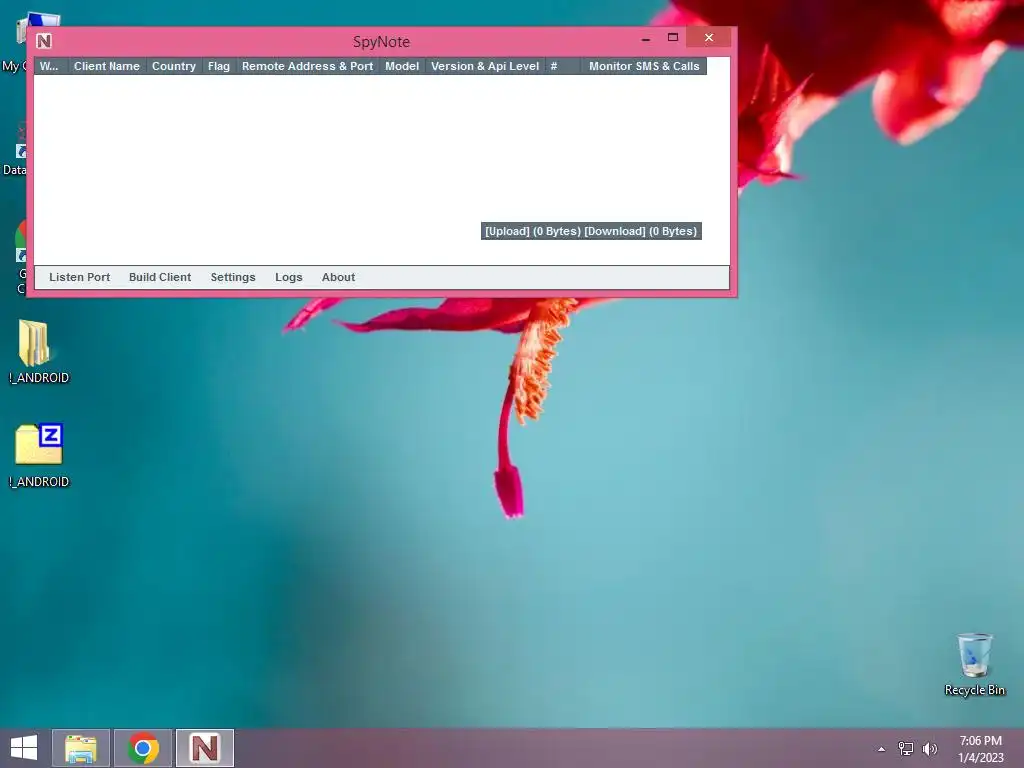Screen dimensions: 1024x768
Task: Click the SpyNote N logo in title bar
Action: point(44,41)
